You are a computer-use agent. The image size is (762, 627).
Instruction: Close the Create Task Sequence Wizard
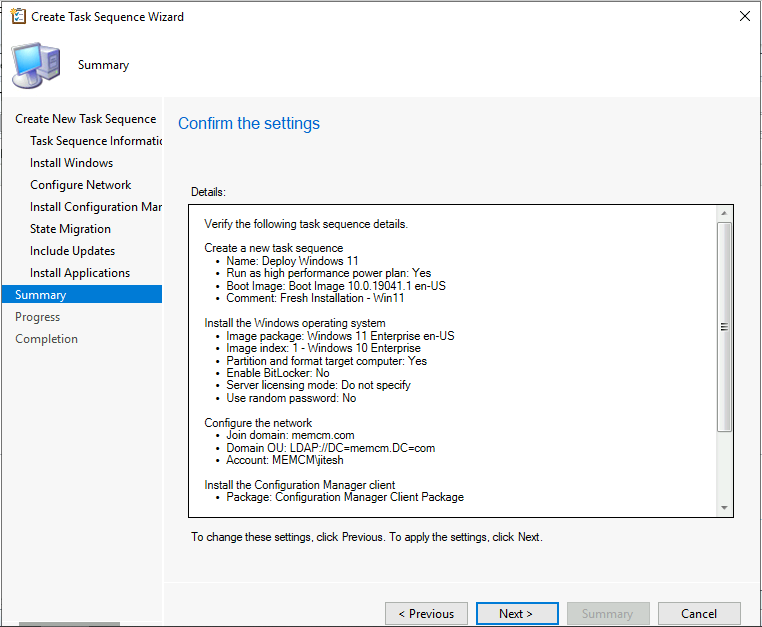click(x=745, y=16)
